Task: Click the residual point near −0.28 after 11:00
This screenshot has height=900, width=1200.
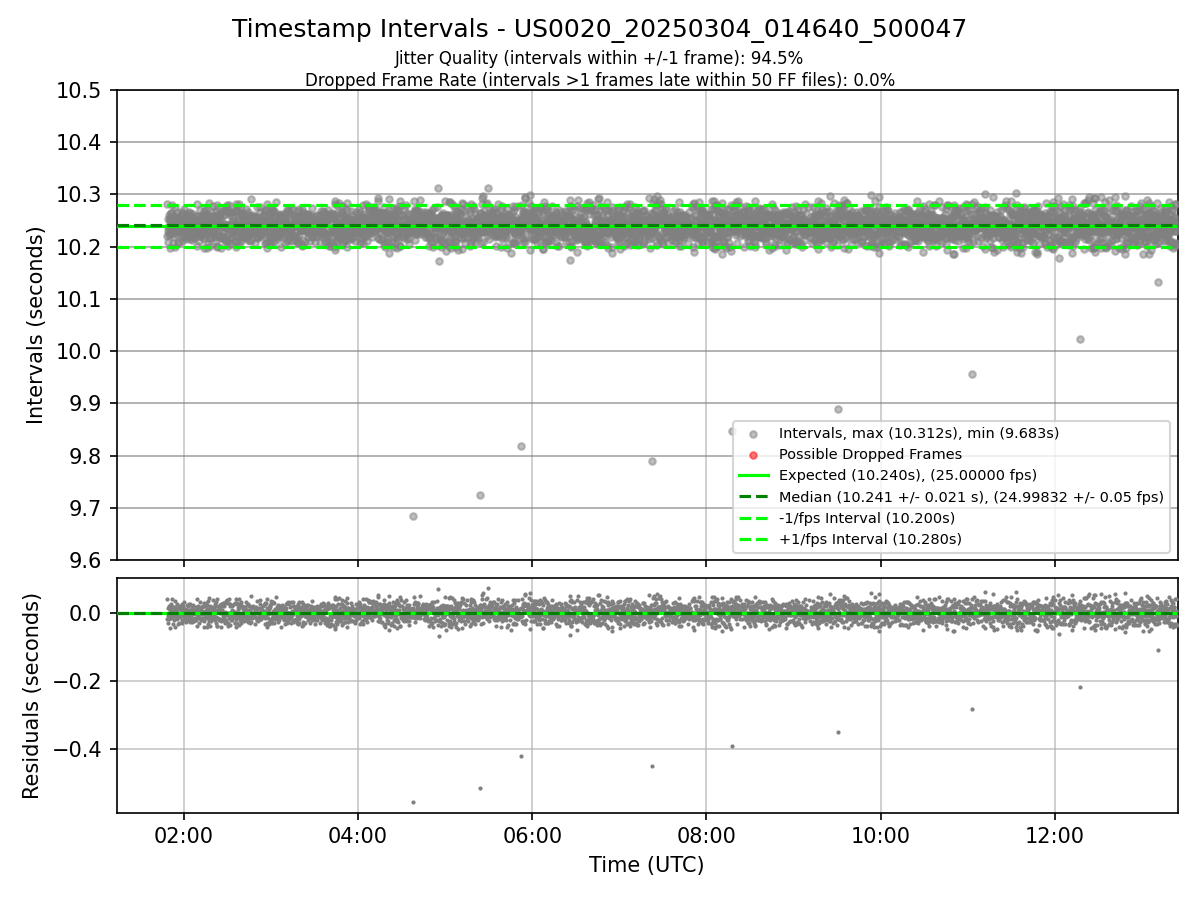Action: click(972, 709)
